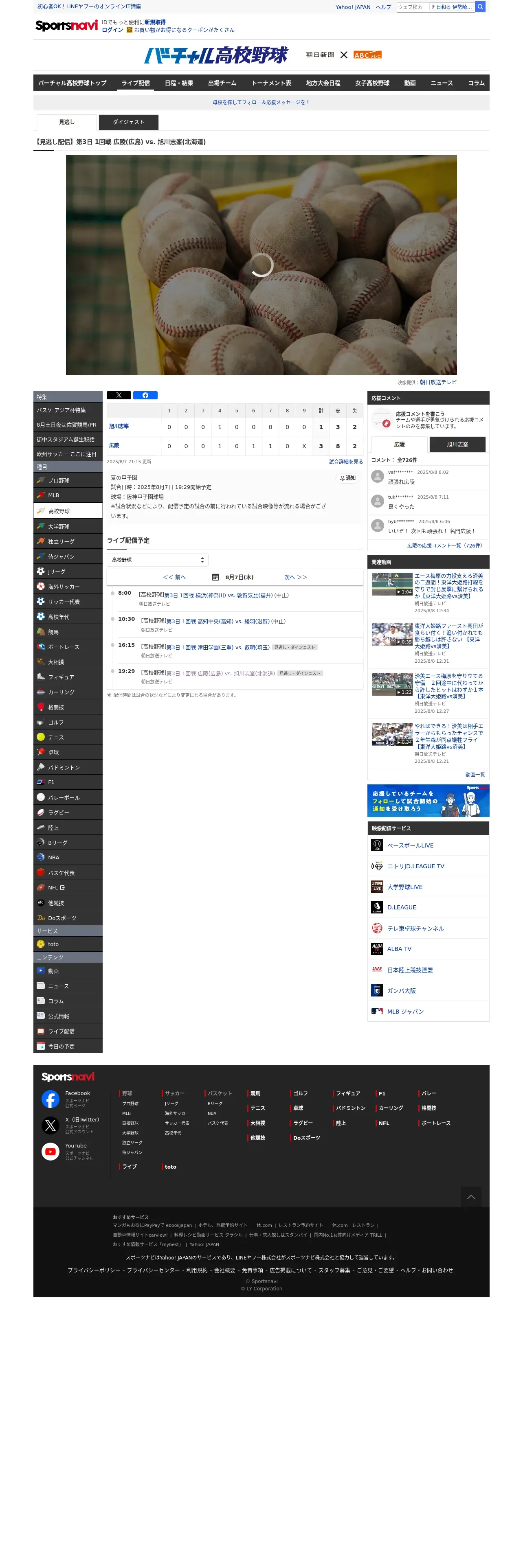Open ライブ配信 in the navigation bar
Viewport: 523px width, 1568px height.
[x=135, y=83]
